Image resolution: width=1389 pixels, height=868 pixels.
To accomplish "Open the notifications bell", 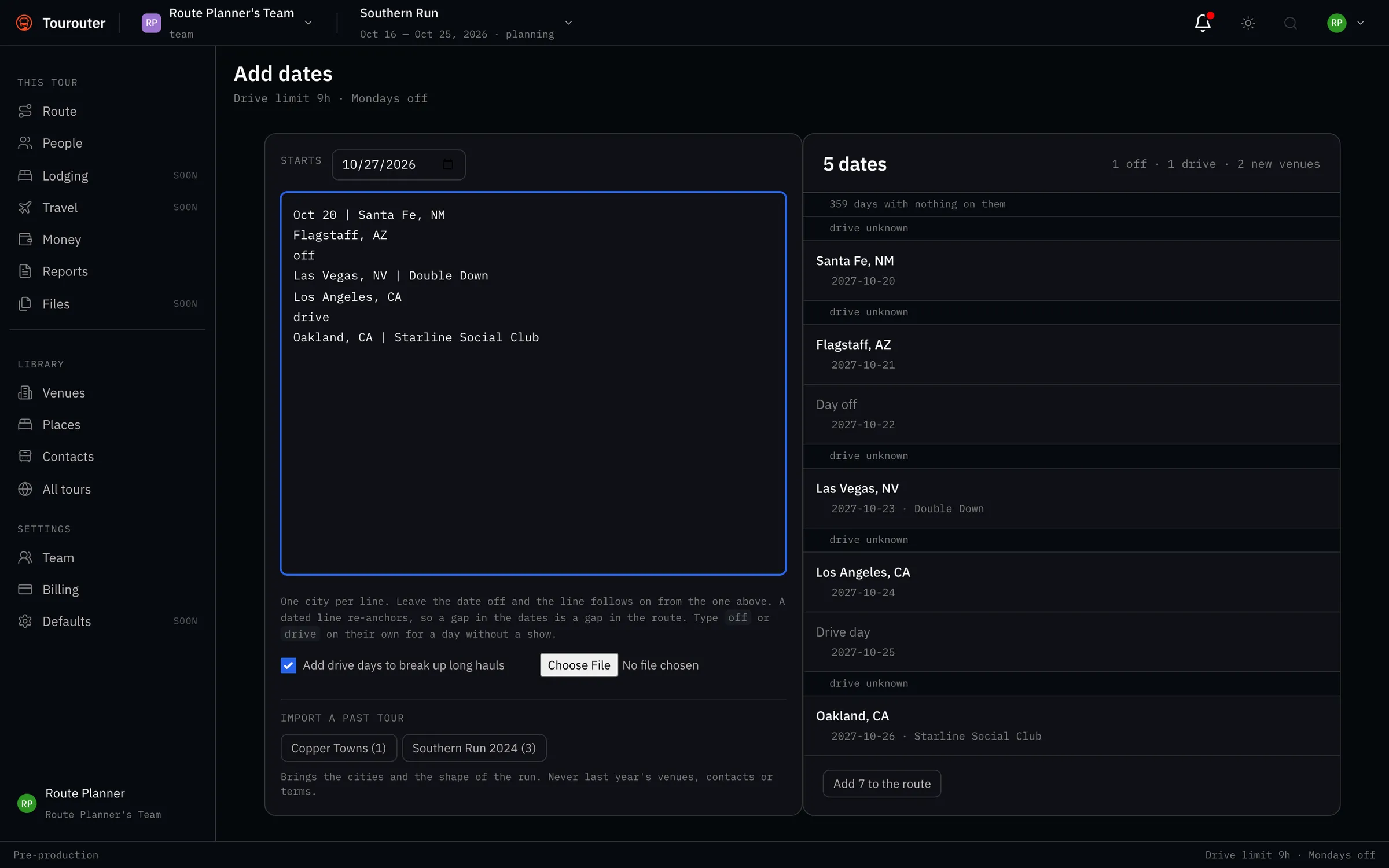I will point(1203,23).
